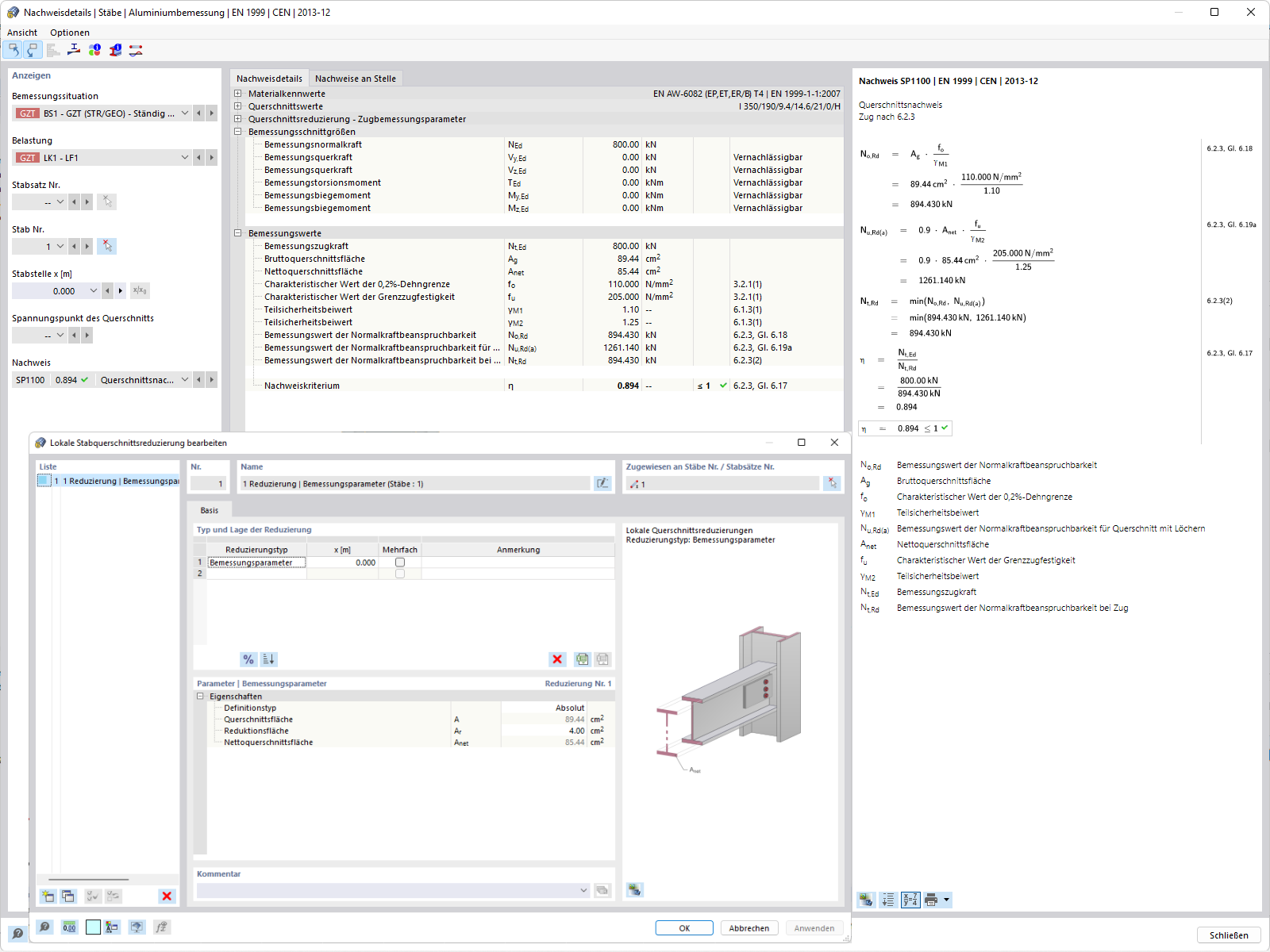Click the percent icon below reduction table
This screenshot has height=952, width=1270.
[248, 659]
